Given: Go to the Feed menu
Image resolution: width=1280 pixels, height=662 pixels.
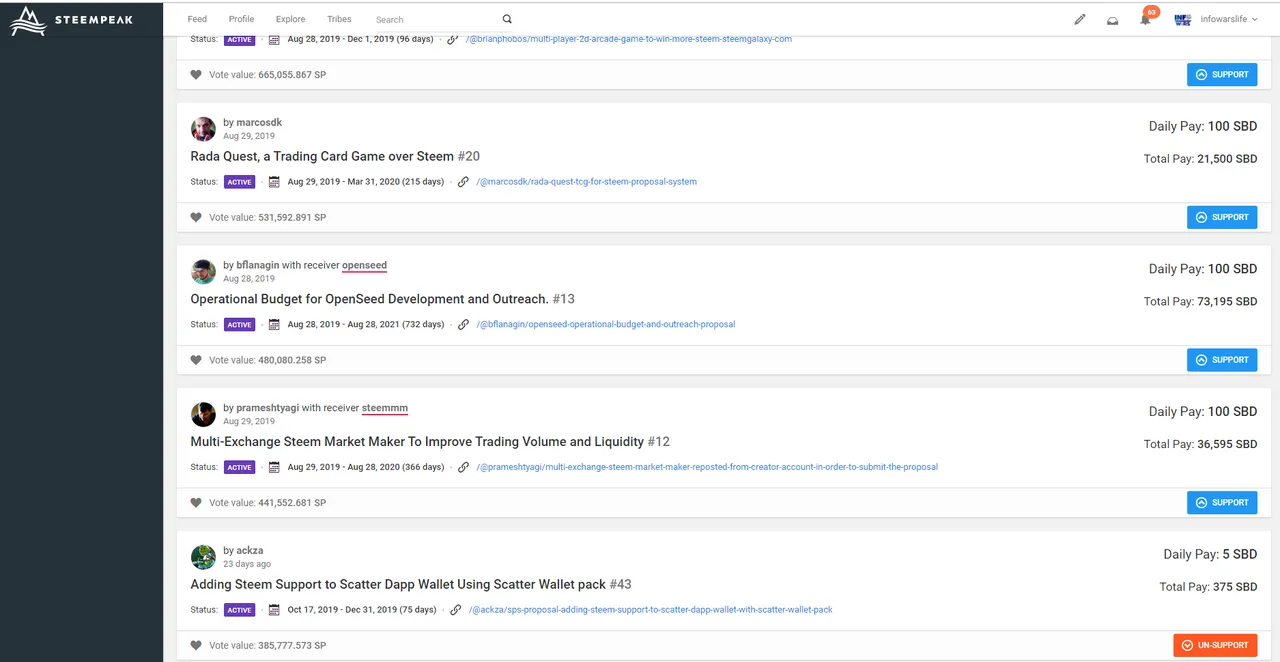Looking at the screenshot, I should (197, 19).
